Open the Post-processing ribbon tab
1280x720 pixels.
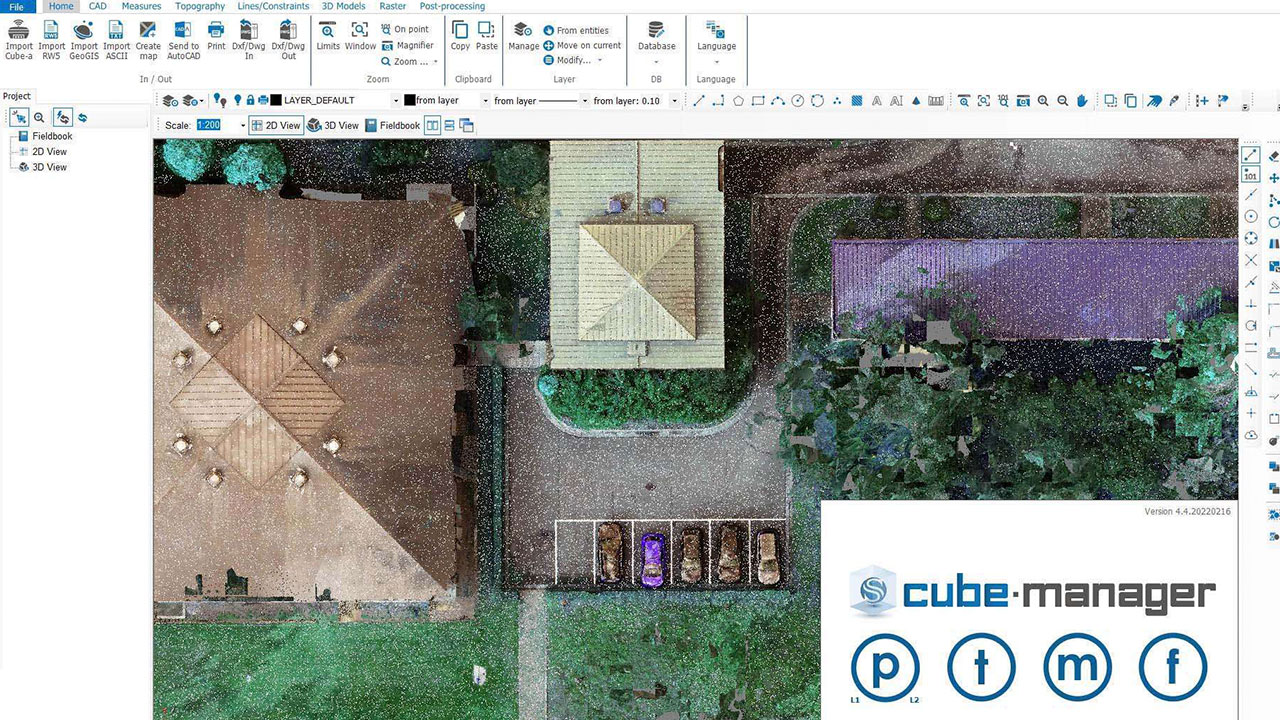tap(452, 6)
